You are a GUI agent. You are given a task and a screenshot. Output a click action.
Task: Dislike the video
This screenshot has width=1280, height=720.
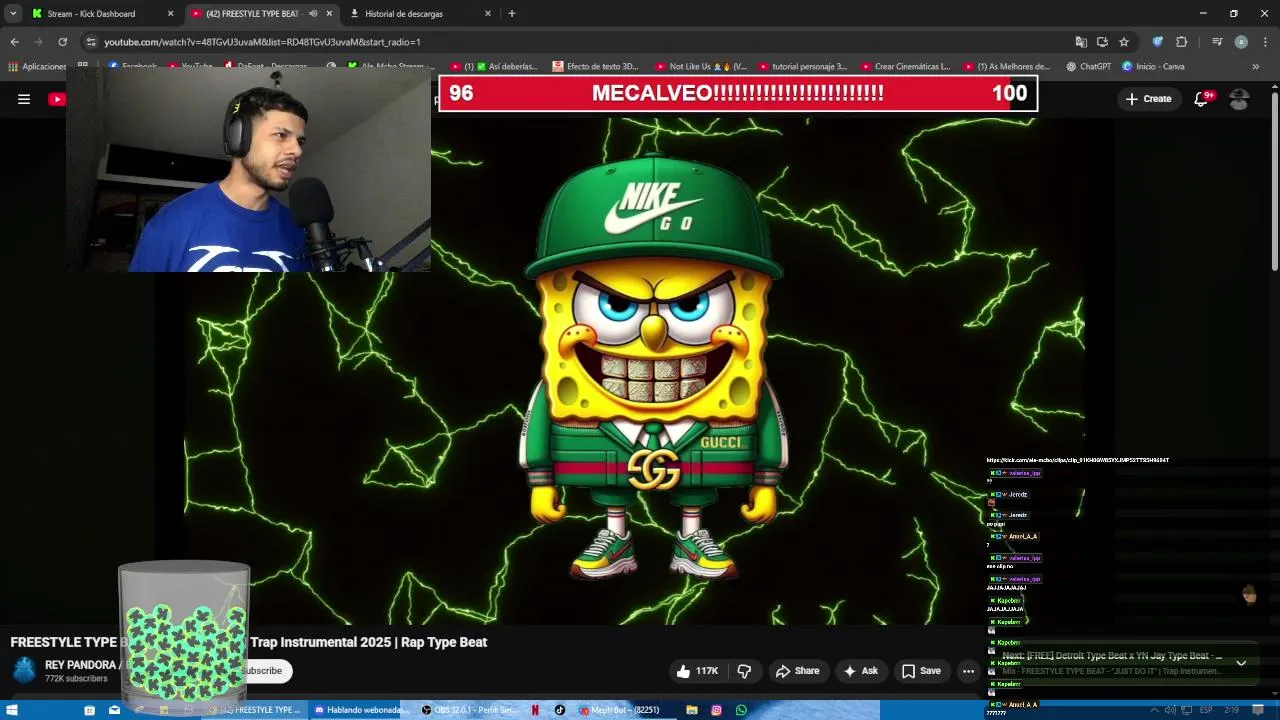pyautogui.click(x=744, y=671)
